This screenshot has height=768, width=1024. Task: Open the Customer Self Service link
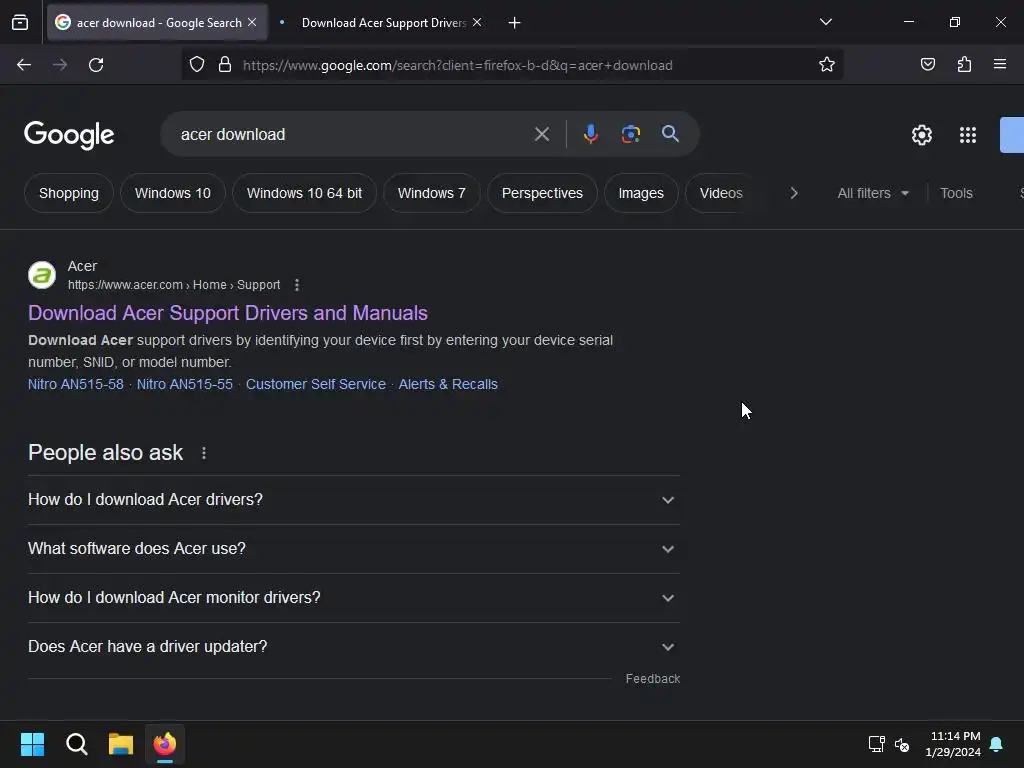tap(315, 384)
